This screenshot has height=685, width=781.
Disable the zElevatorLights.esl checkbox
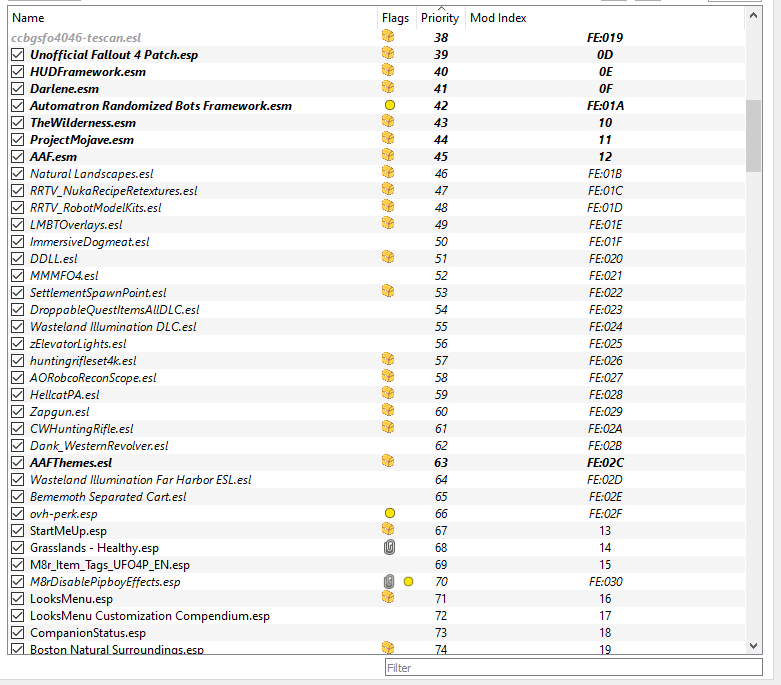pos(17,344)
